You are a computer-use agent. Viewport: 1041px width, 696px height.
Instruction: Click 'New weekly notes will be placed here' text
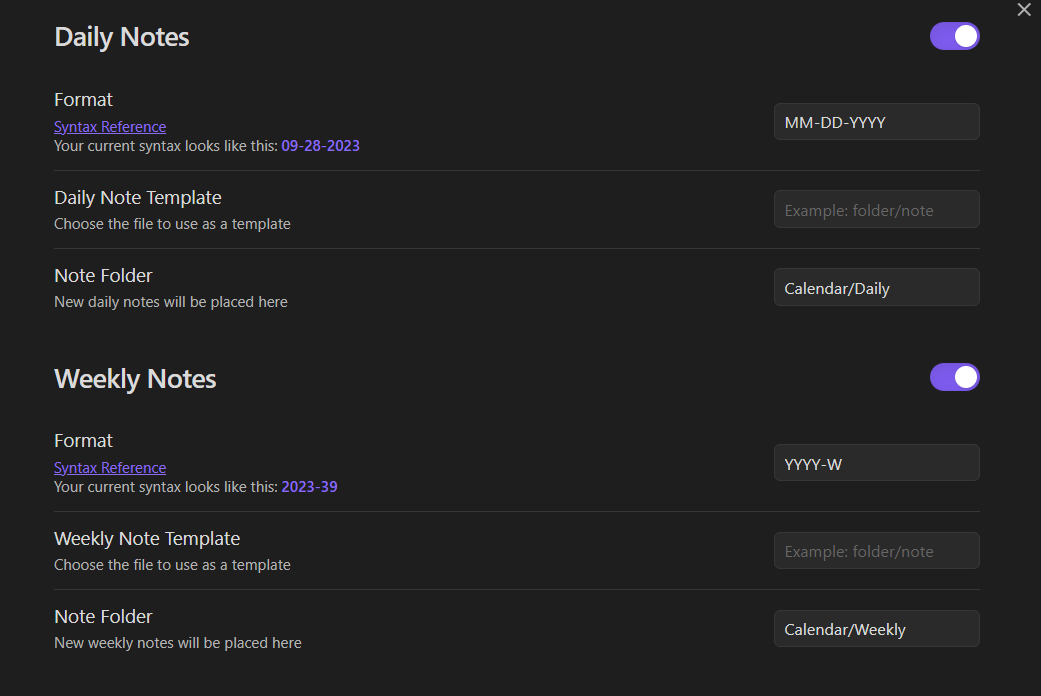coord(177,643)
